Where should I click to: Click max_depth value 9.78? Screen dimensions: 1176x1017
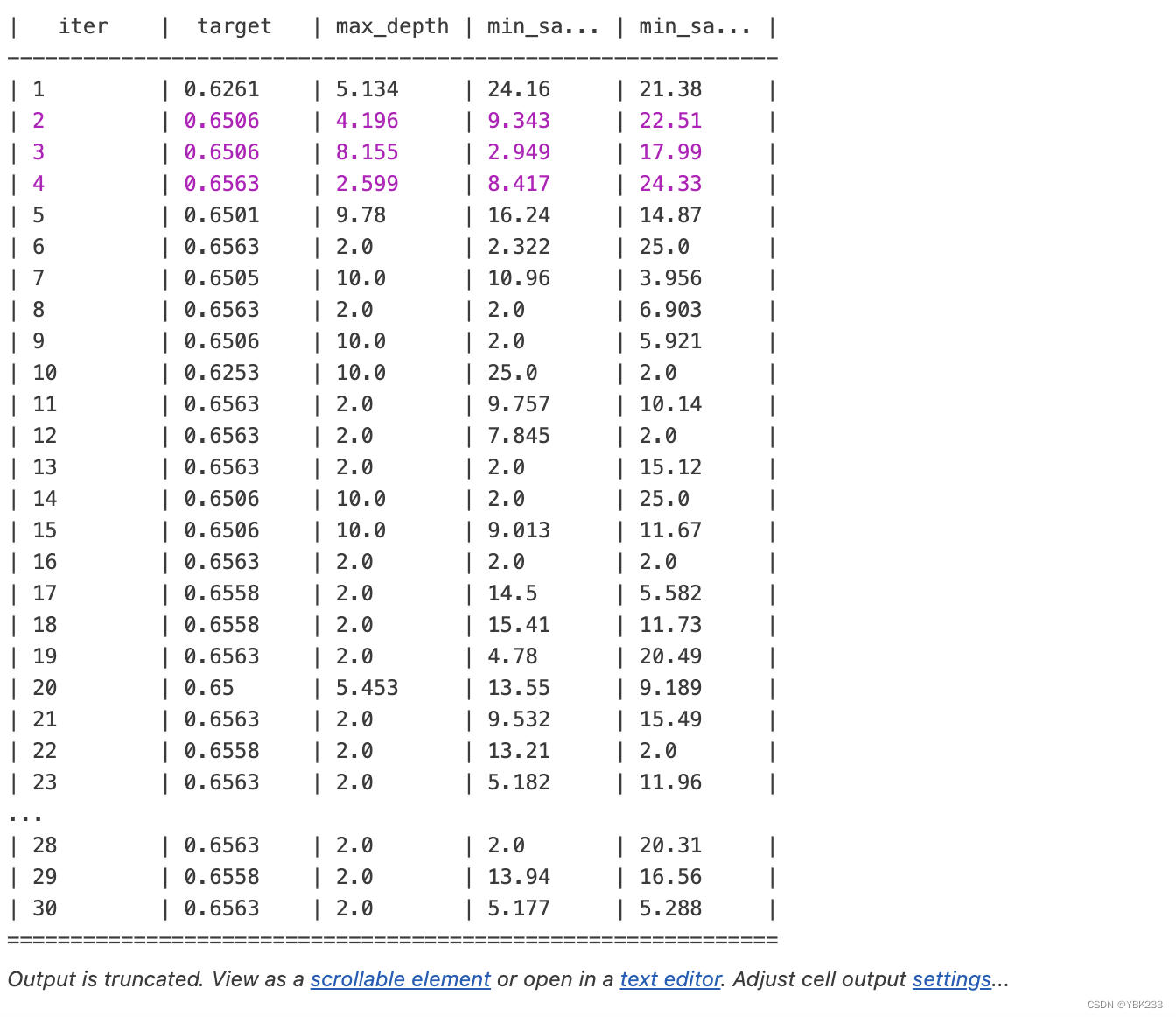360,215
